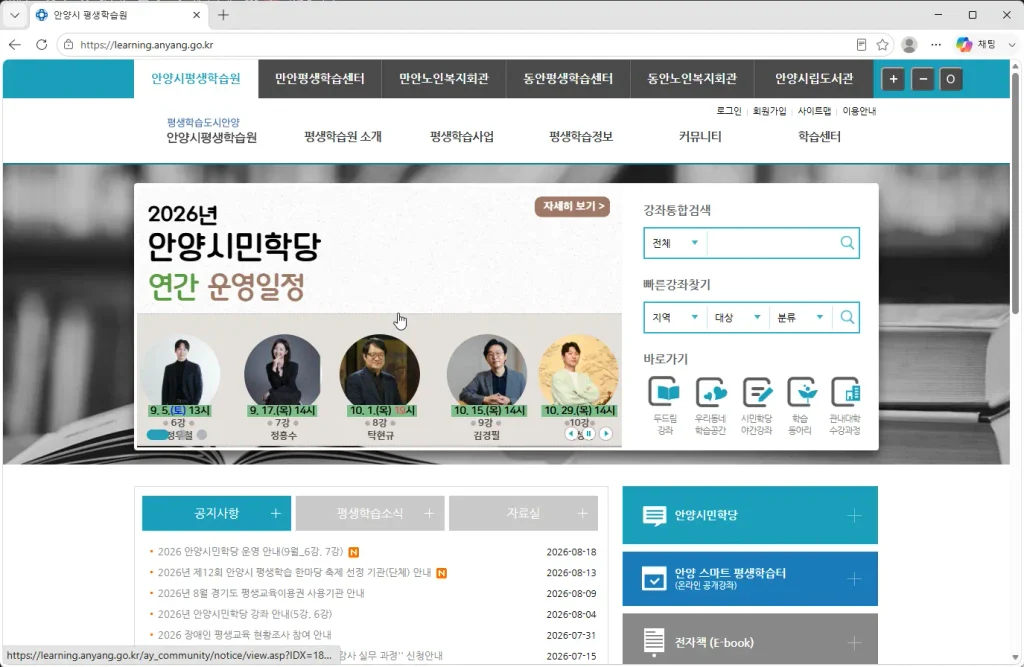Open notice 2026 장애인 평생교육 현황조사
Viewport: 1024px width, 667px height.
coord(244,635)
